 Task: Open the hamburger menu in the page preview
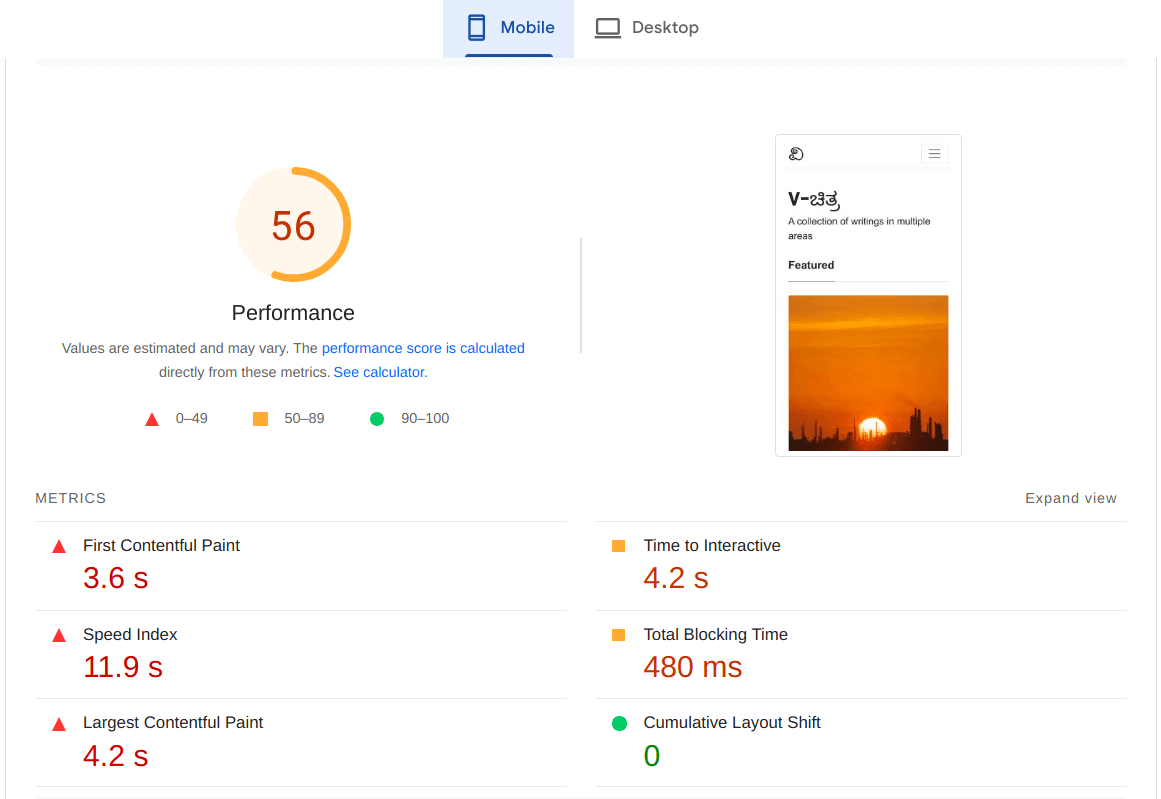pos(934,153)
